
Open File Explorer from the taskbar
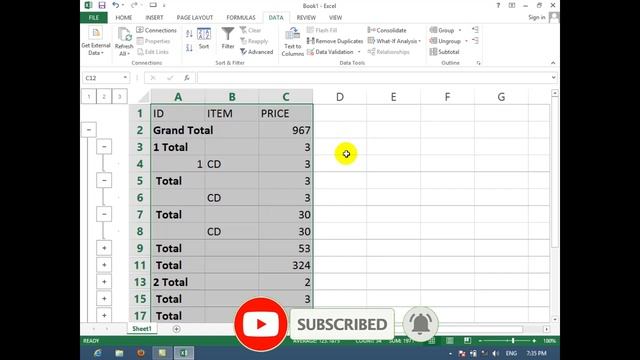click(x=119, y=353)
